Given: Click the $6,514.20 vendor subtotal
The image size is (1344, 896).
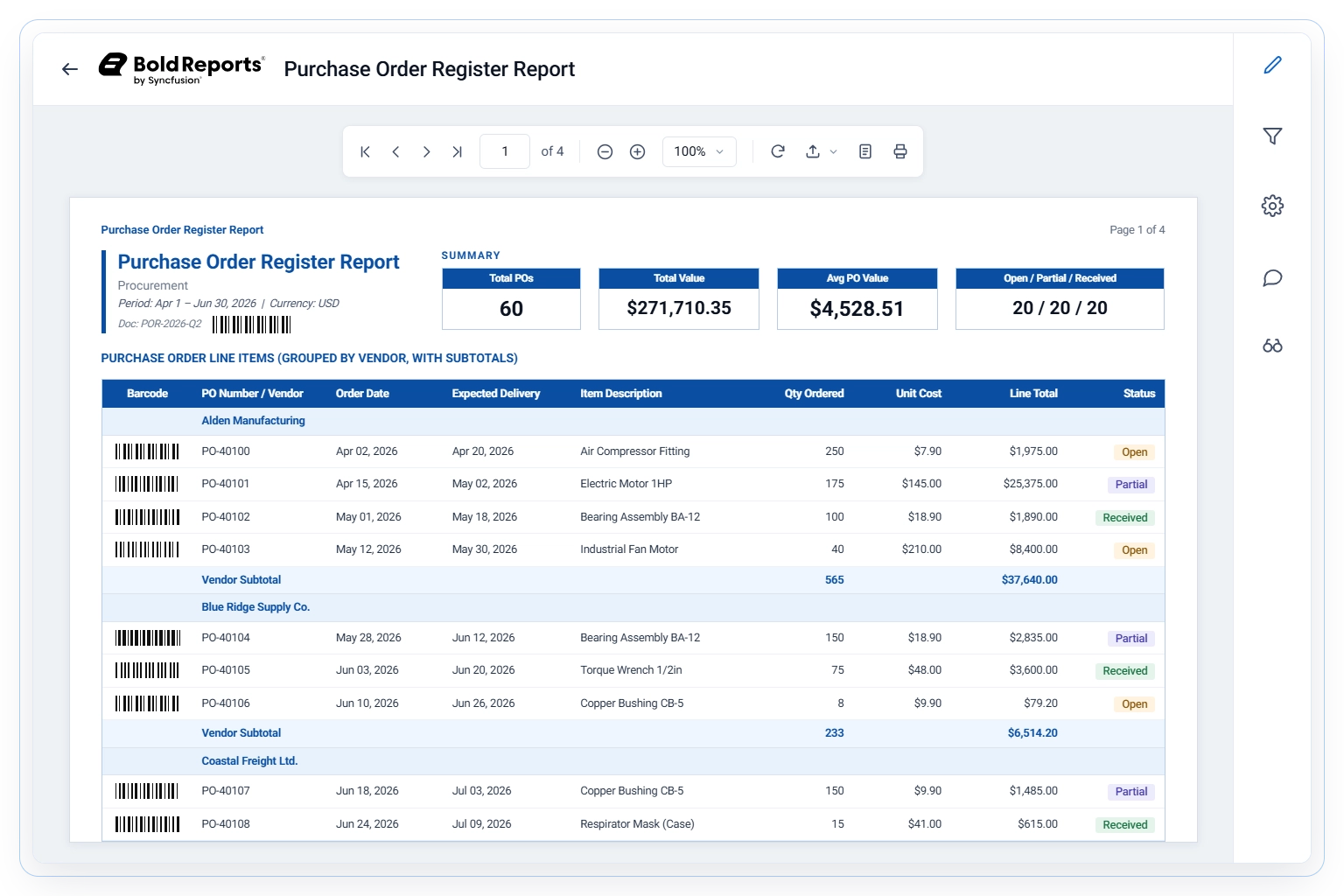Looking at the screenshot, I should click(1032, 733).
